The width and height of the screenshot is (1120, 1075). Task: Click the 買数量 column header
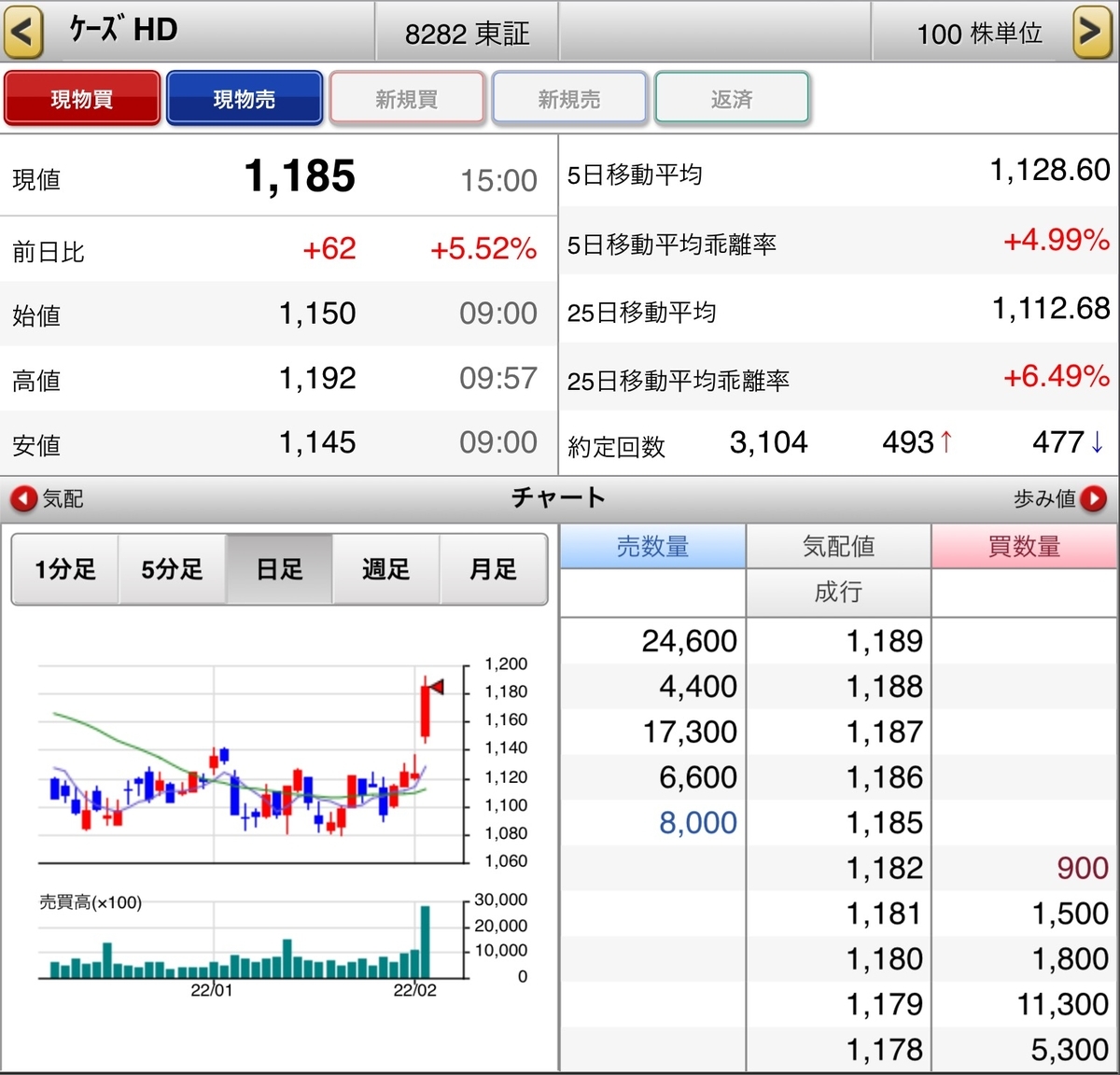[x=1025, y=546]
